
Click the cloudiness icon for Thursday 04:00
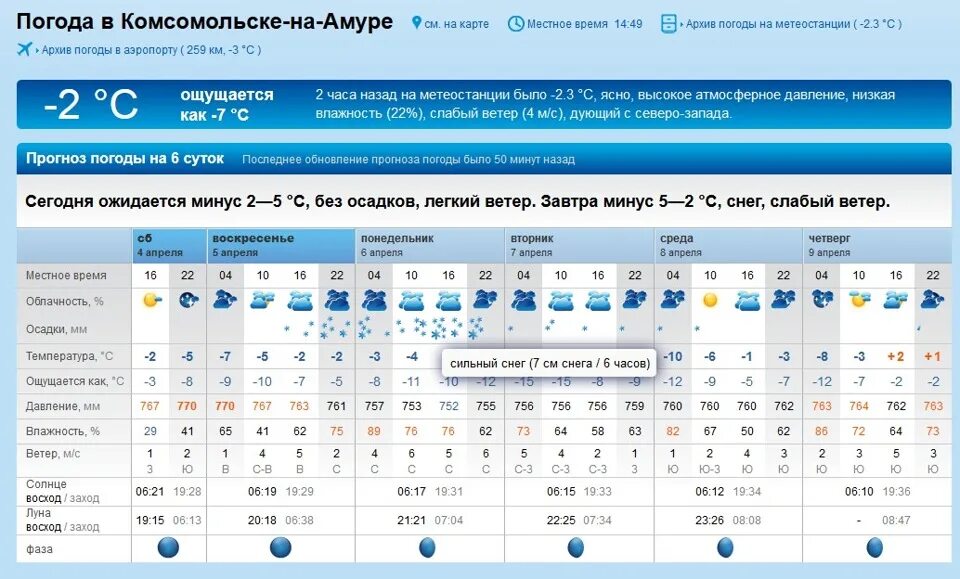coord(822,300)
